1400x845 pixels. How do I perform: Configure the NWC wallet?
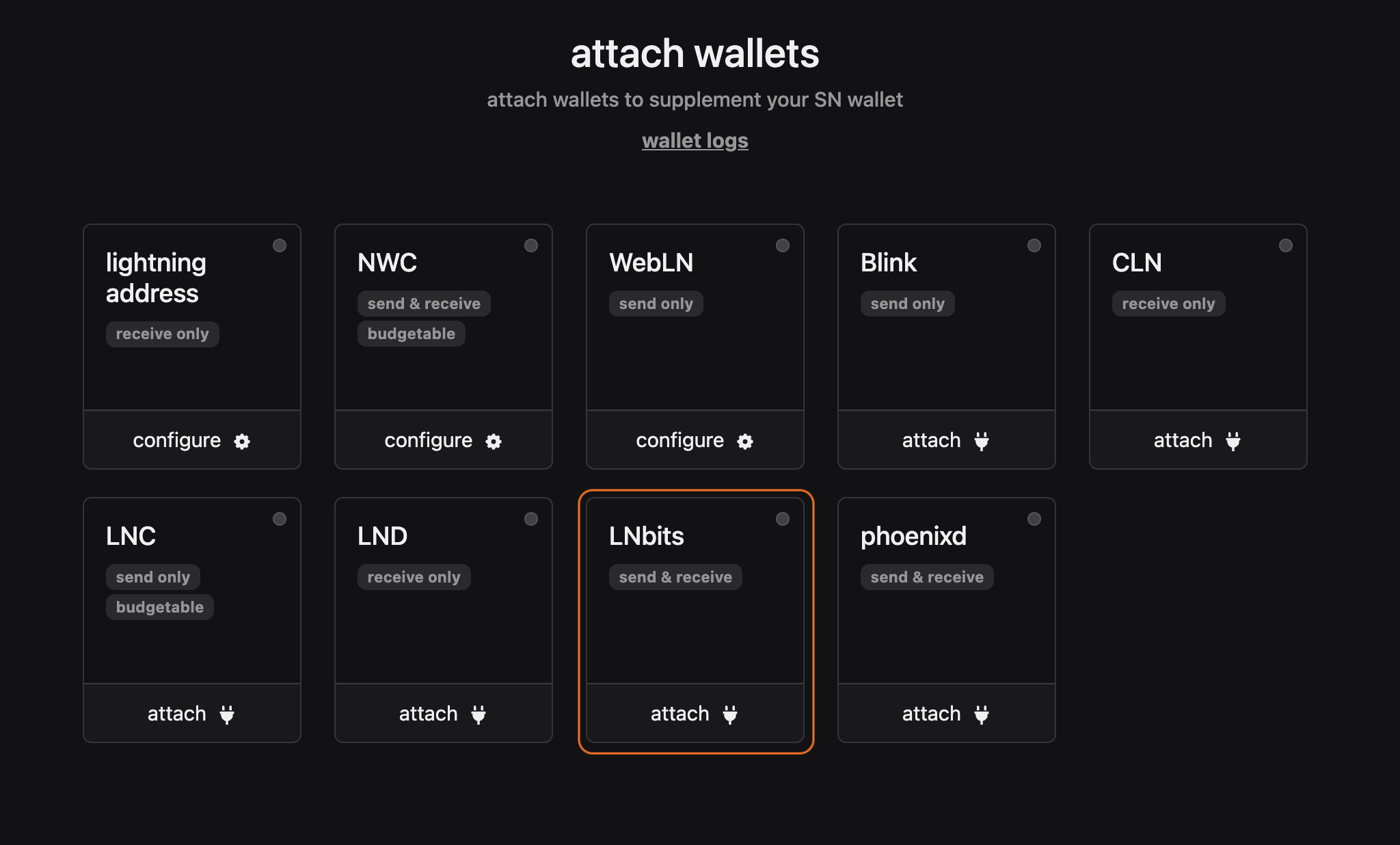pyautogui.click(x=444, y=440)
